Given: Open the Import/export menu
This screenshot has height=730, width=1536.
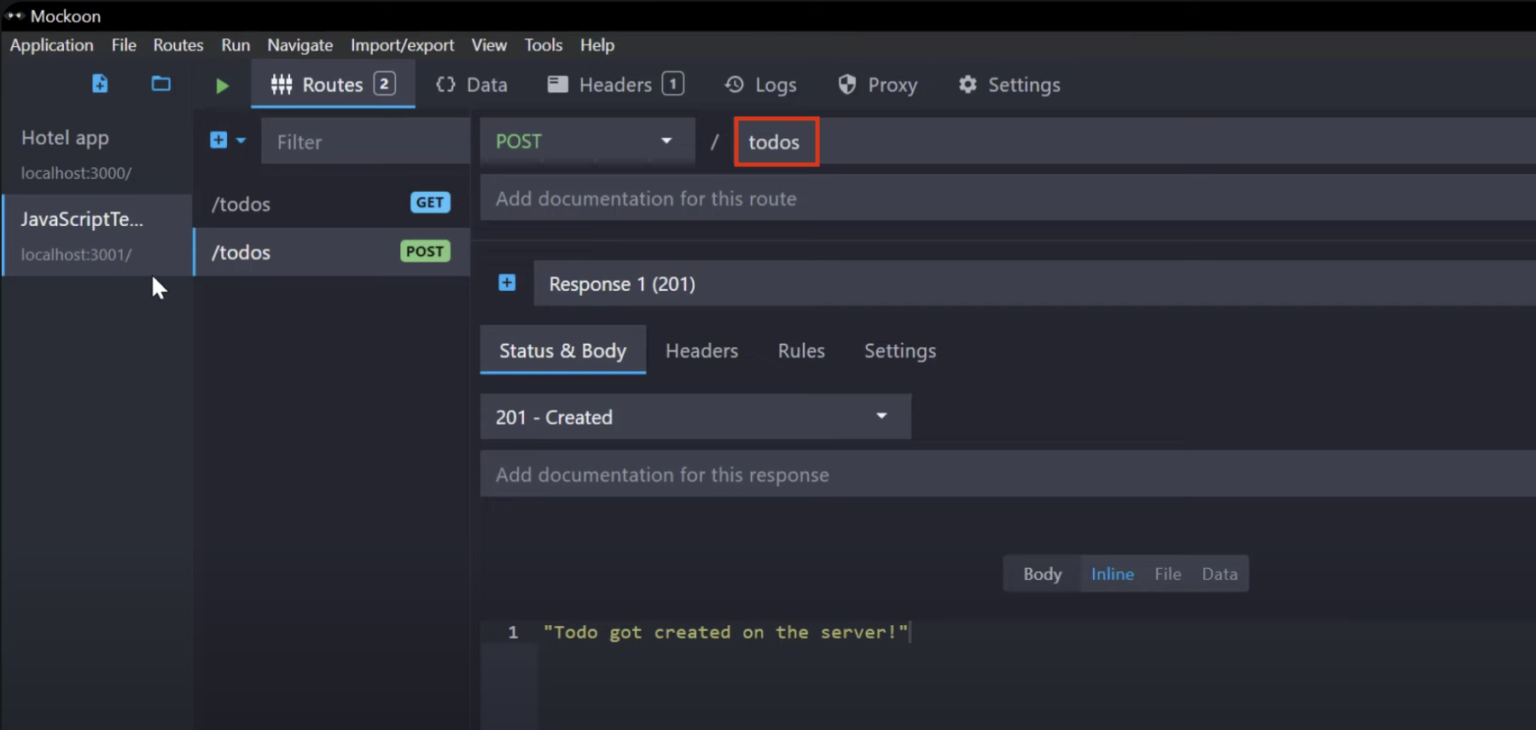Looking at the screenshot, I should [x=402, y=45].
